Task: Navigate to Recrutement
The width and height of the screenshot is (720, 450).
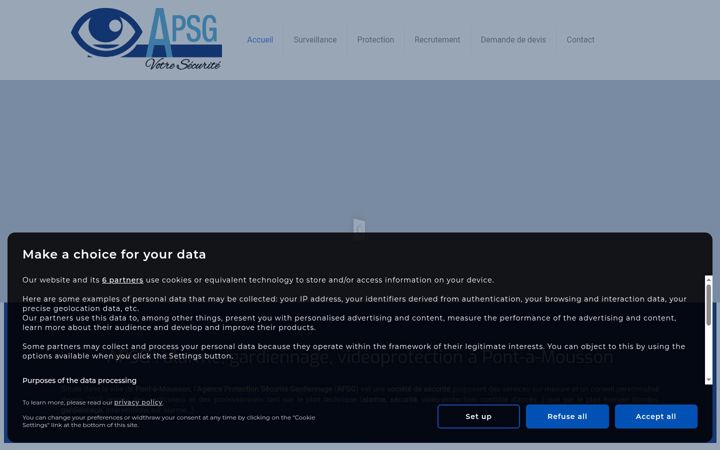Action: pyautogui.click(x=437, y=40)
